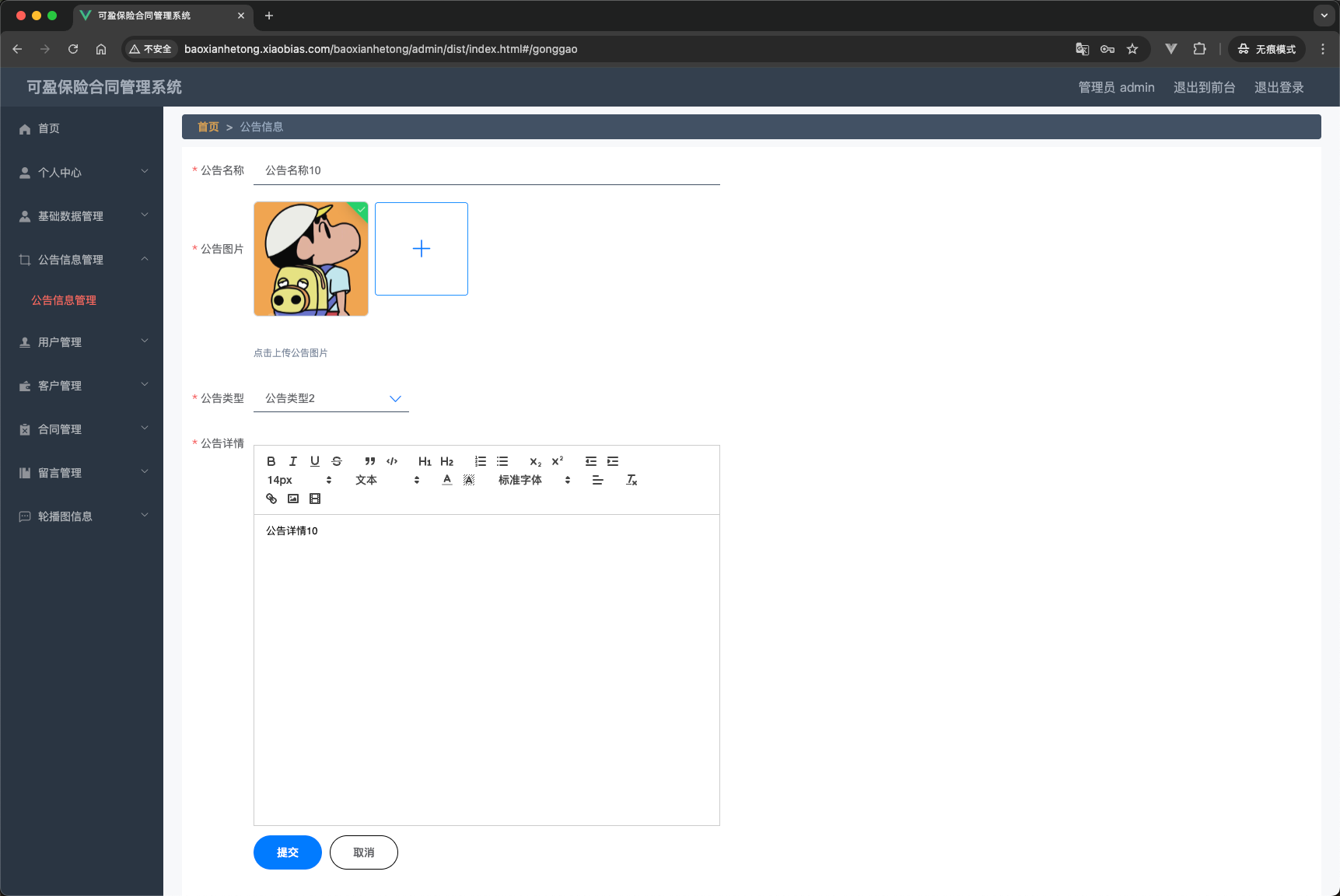Reload the page with browser refresh
Viewport: 1340px width, 896px height.
(x=73, y=49)
